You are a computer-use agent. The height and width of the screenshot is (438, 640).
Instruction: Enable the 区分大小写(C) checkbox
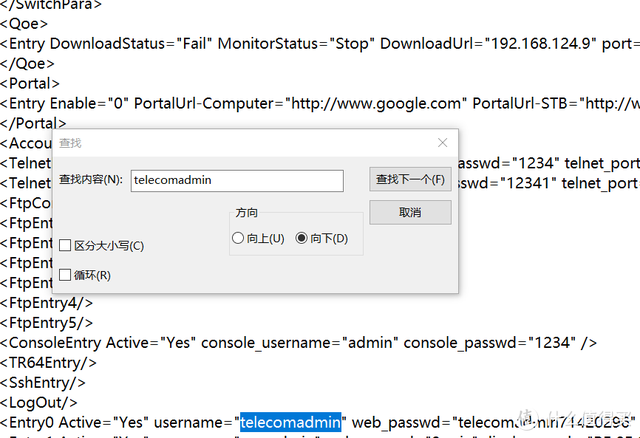click(66, 246)
